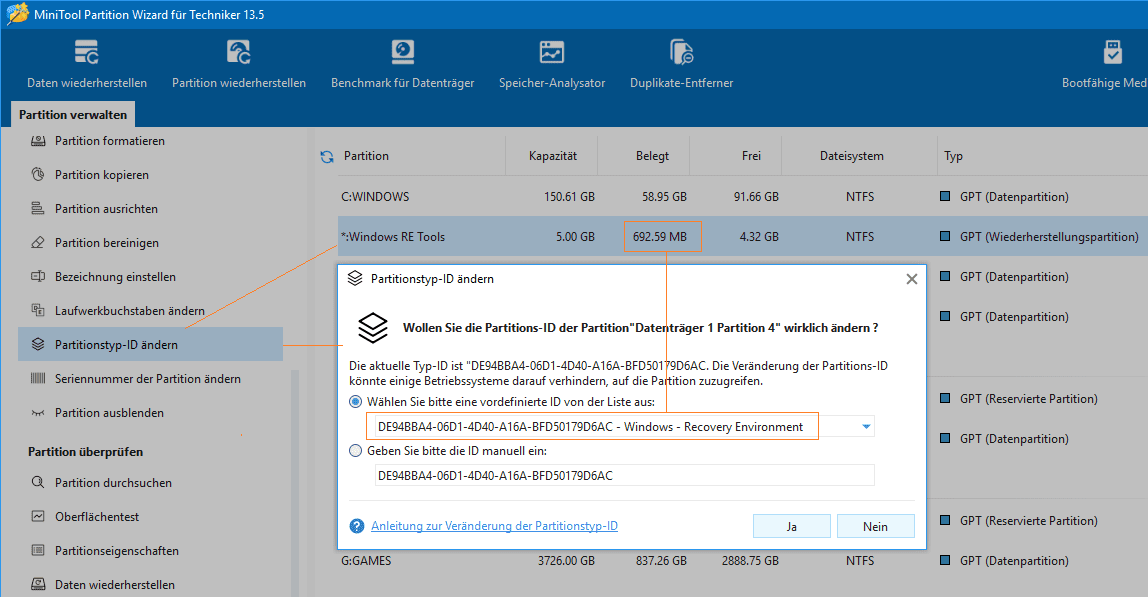Viewport: 1148px width, 597px height.
Task: Click sidebar Daten wiederherstellen drive icon
Action: tap(38, 585)
